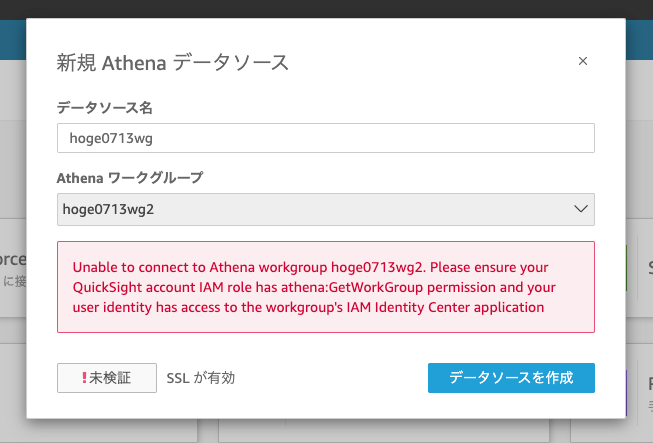The image size is (653, 443).
Task: Click the data source name field containing hoge0713wg
Action: (326, 138)
